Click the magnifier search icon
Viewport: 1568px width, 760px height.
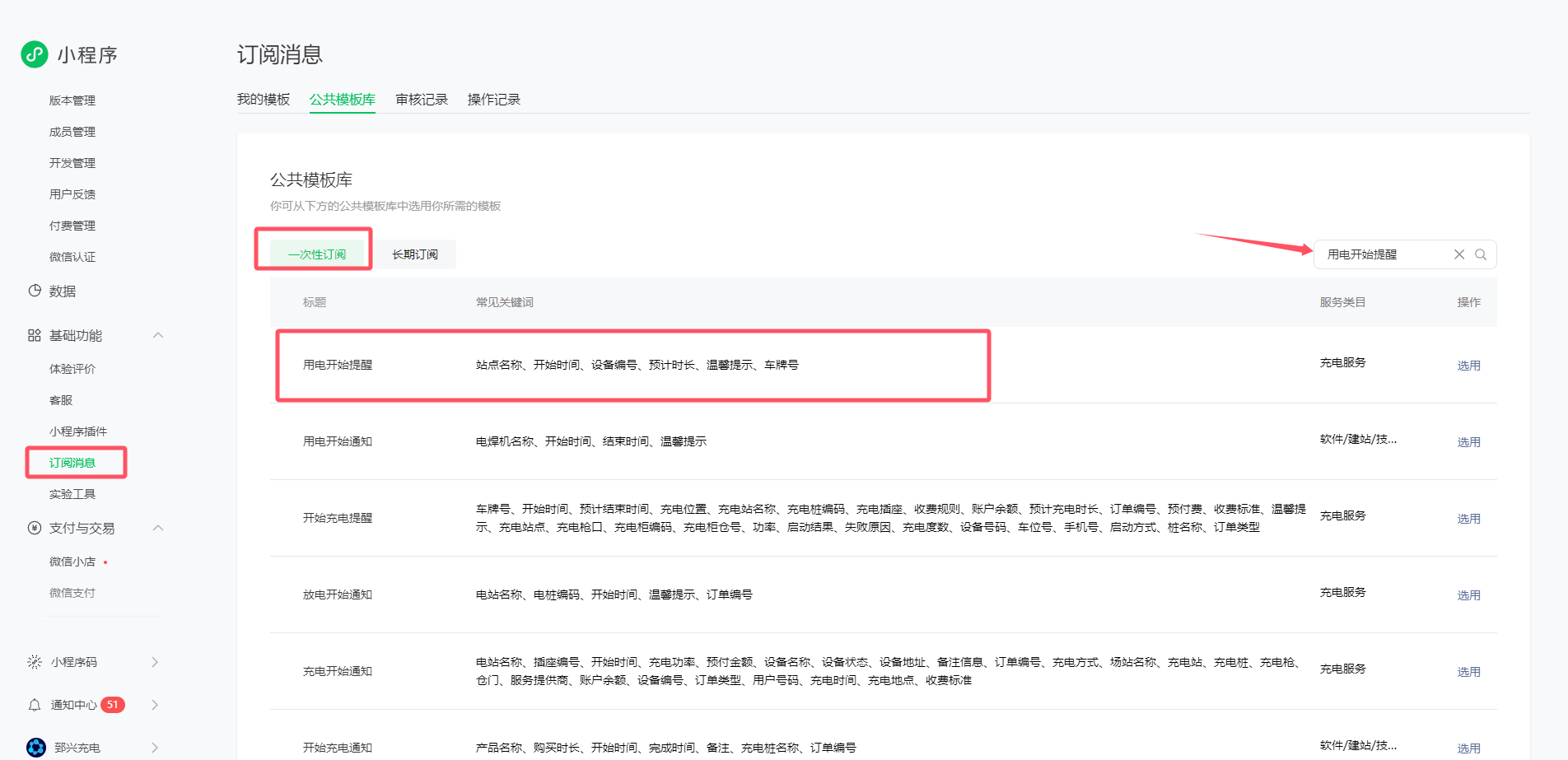1481,254
